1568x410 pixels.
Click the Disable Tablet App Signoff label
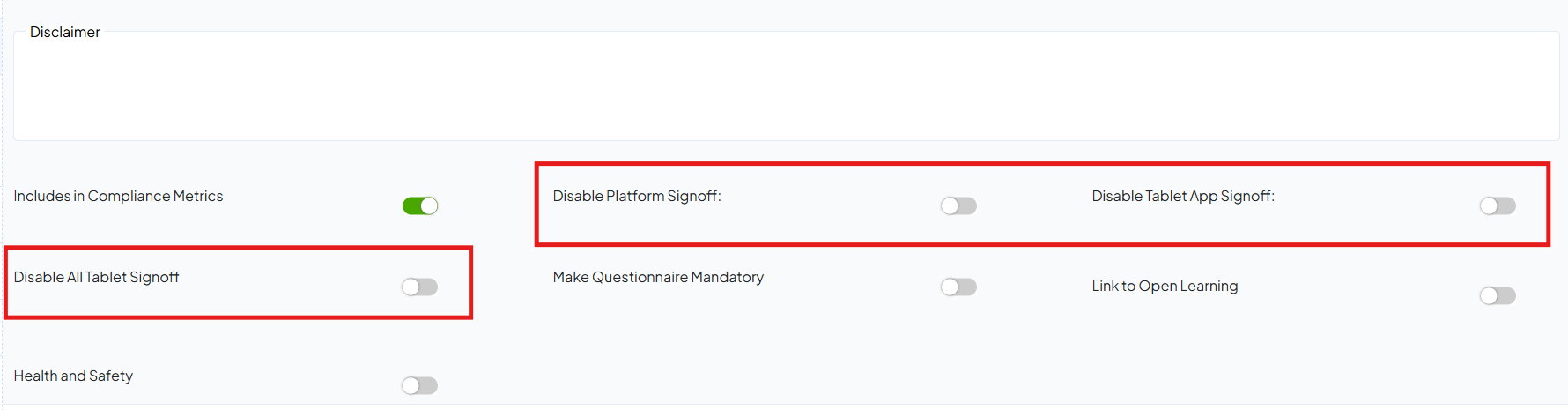tap(1183, 196)
